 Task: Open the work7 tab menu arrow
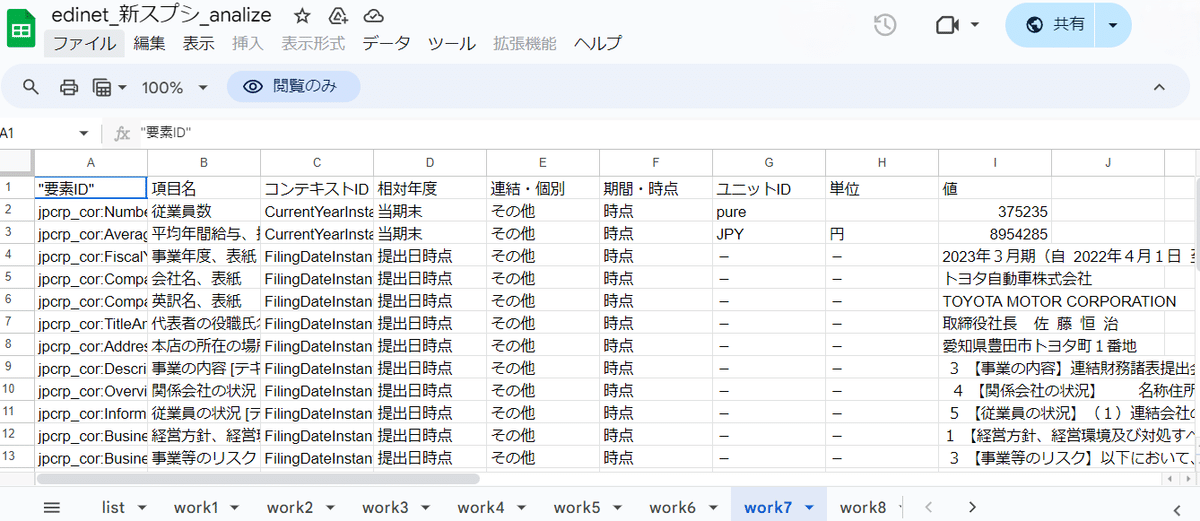point(808,507)
